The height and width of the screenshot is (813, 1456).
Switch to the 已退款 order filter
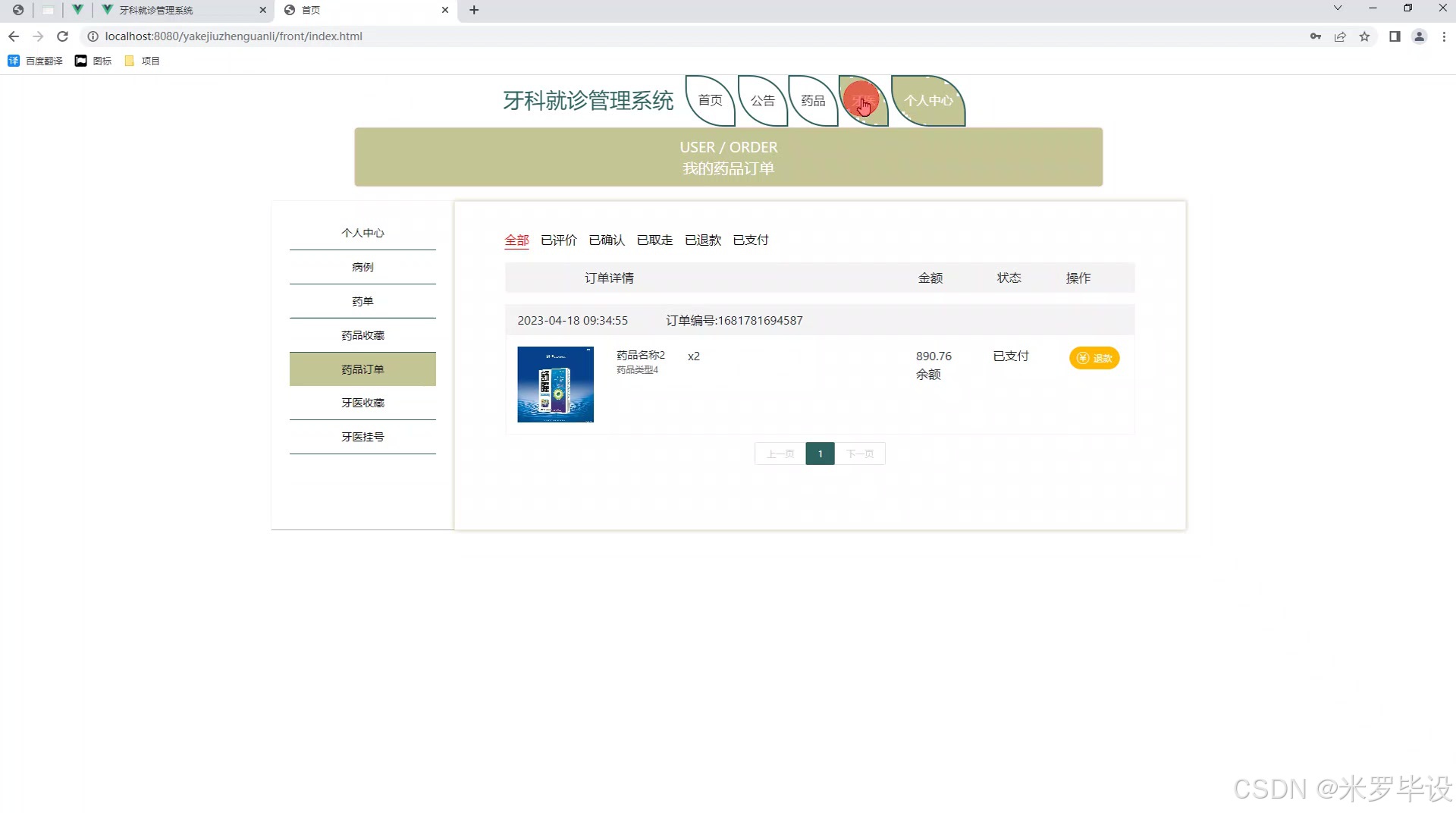(702, 240)
